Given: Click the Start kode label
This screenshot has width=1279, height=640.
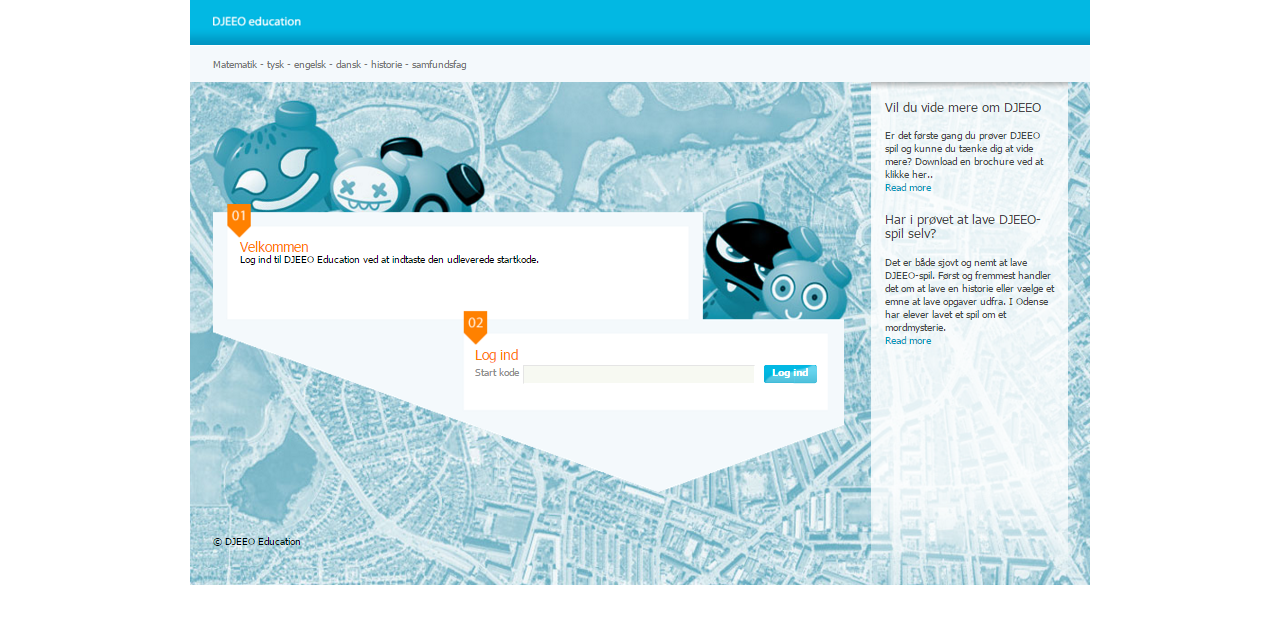Looking at the screenshot, I should pyautogui.click(x=497, y=373).
